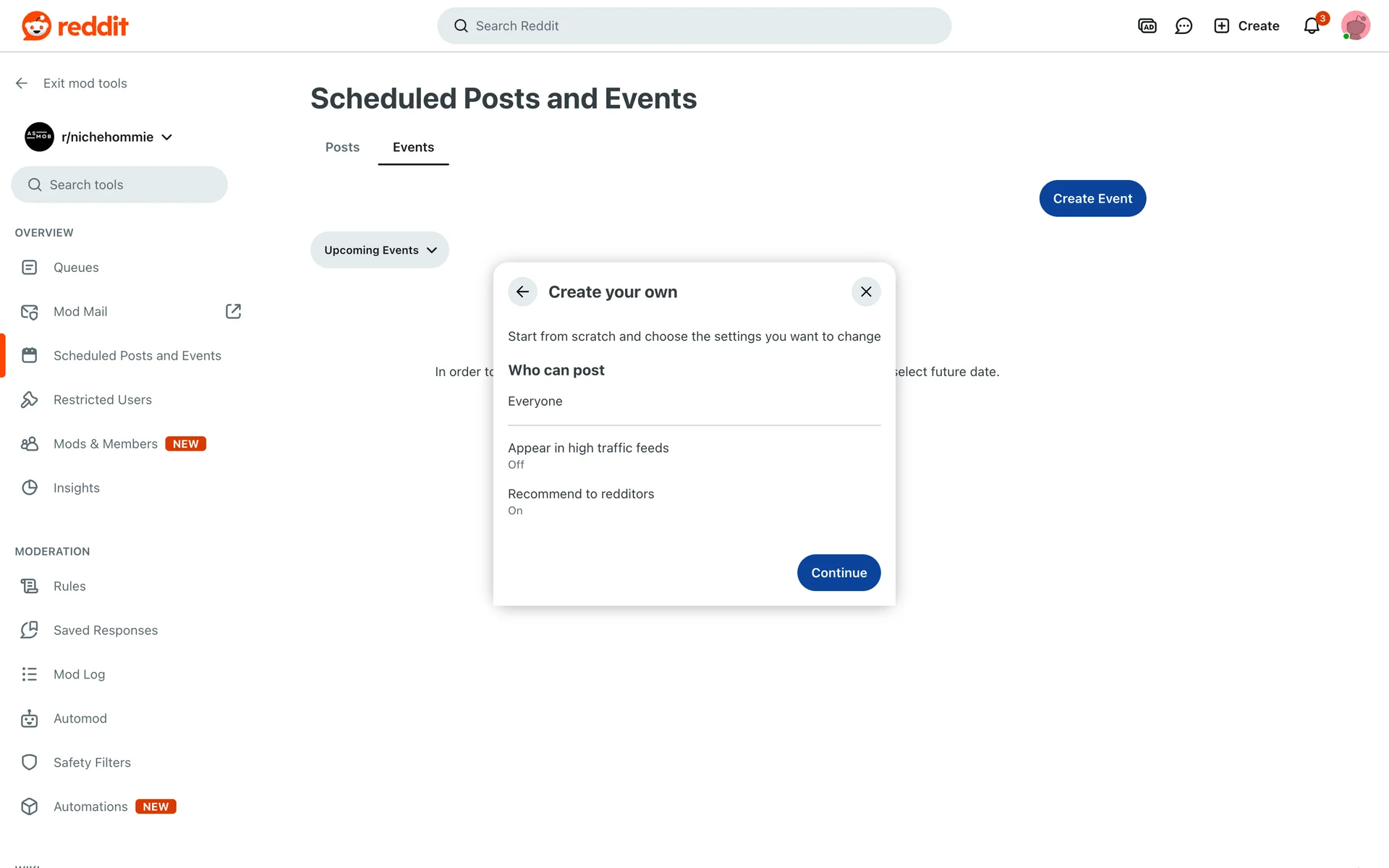
Task: Click the Exit mod tools arrow
Action: pos(22,83)
